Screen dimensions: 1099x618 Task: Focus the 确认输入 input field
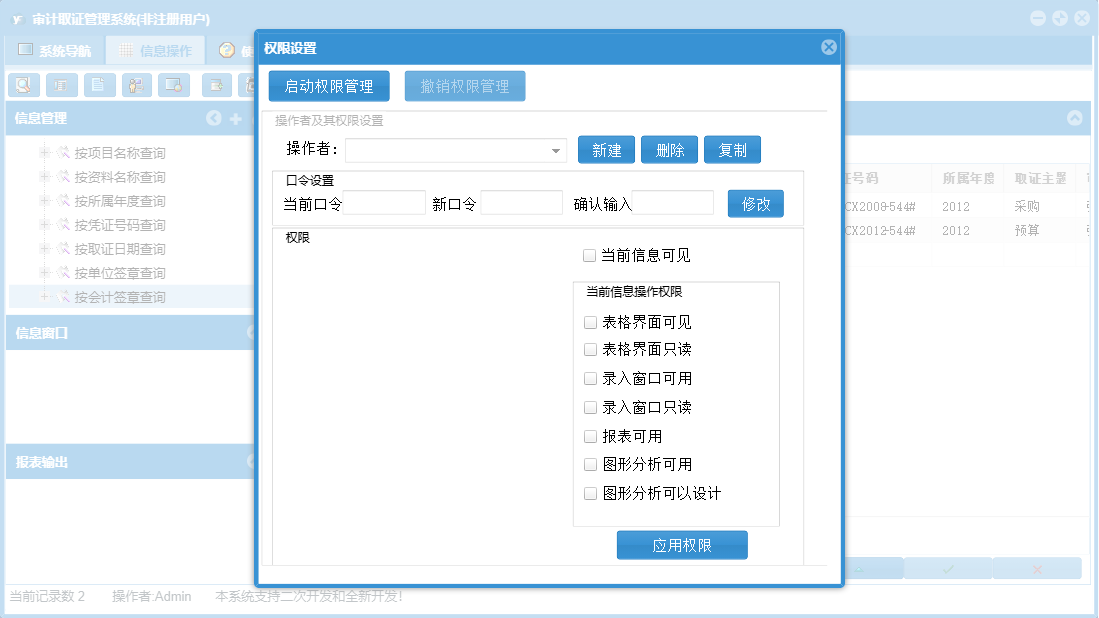tap(673, 203)
